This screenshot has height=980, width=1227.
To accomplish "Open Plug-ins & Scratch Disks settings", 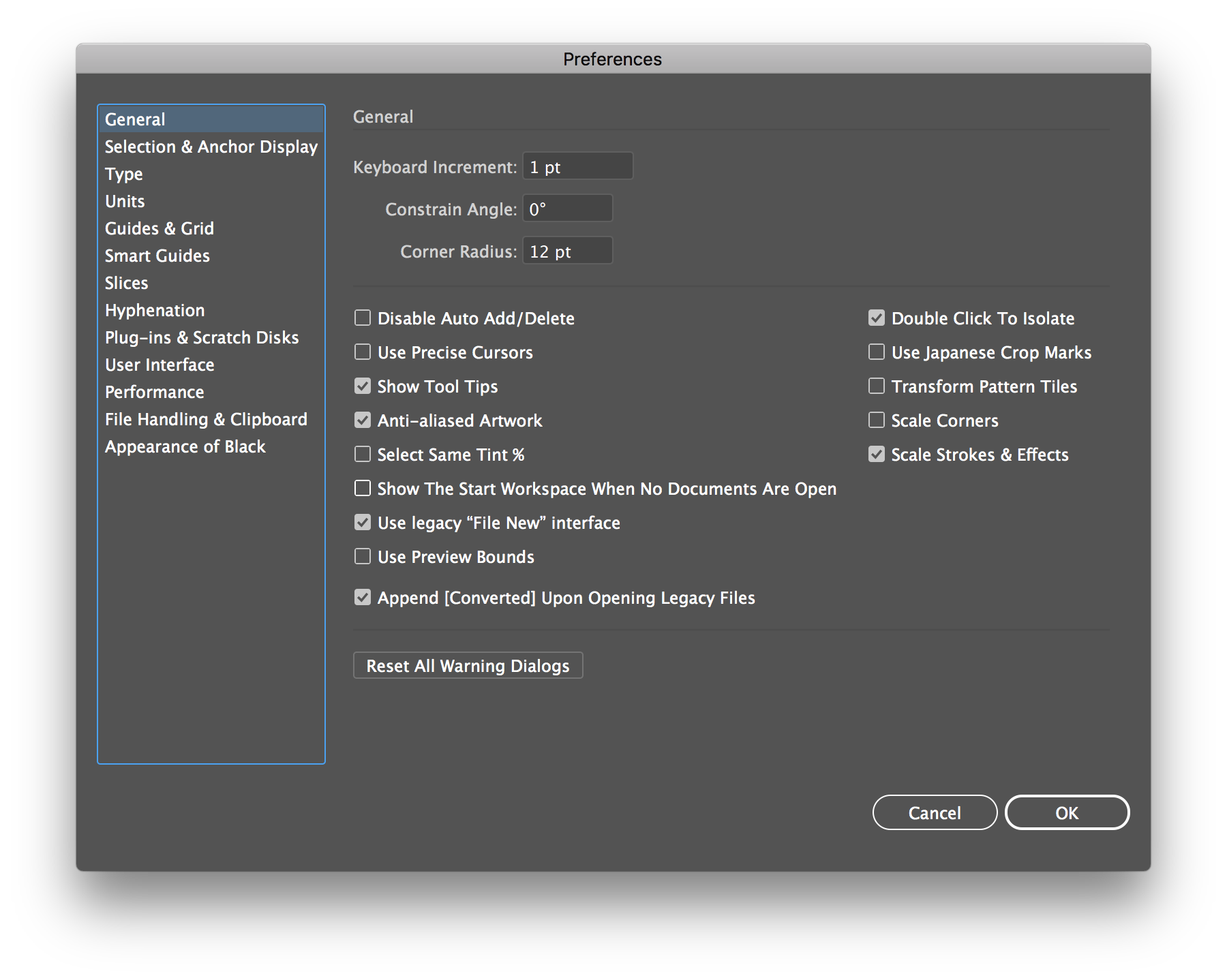I will coord(211,337).
